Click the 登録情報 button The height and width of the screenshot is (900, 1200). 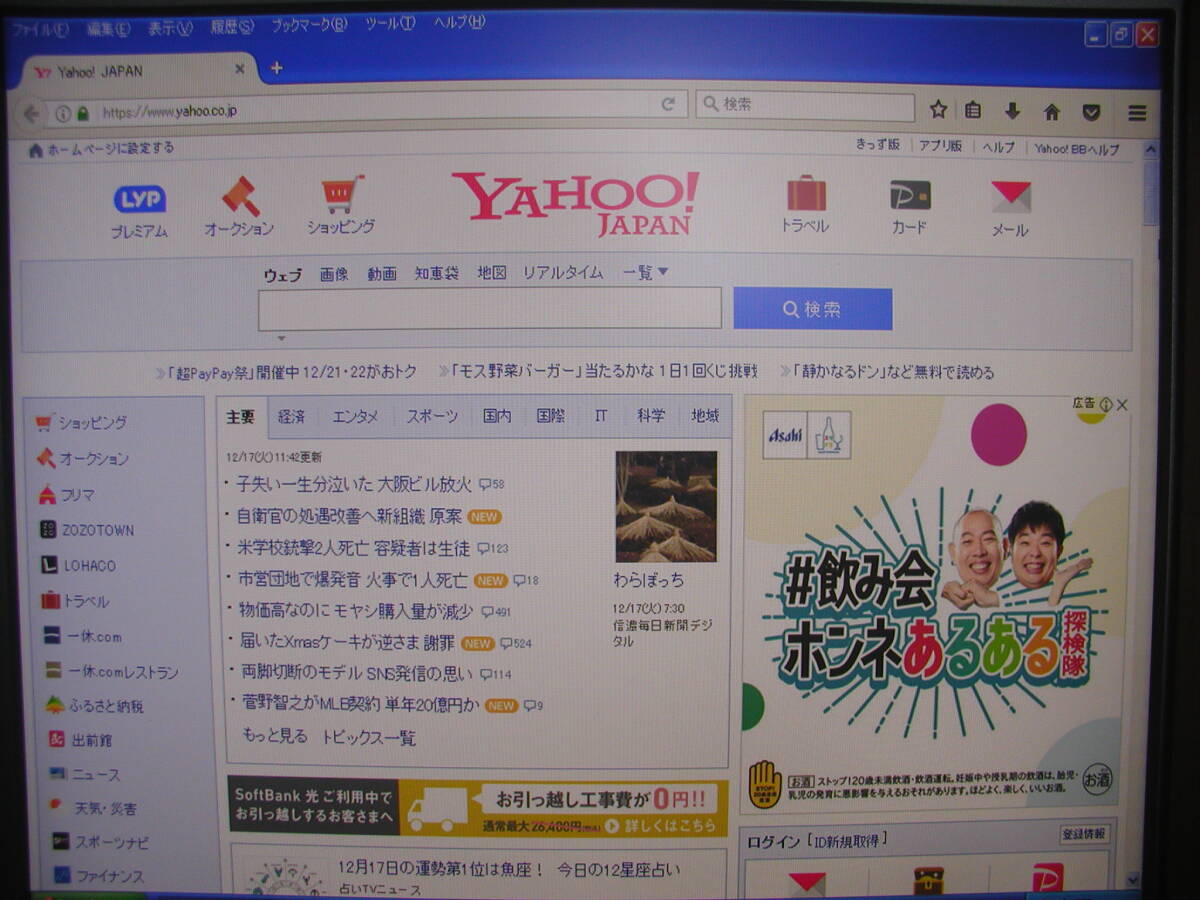(x=1085, y=834)
